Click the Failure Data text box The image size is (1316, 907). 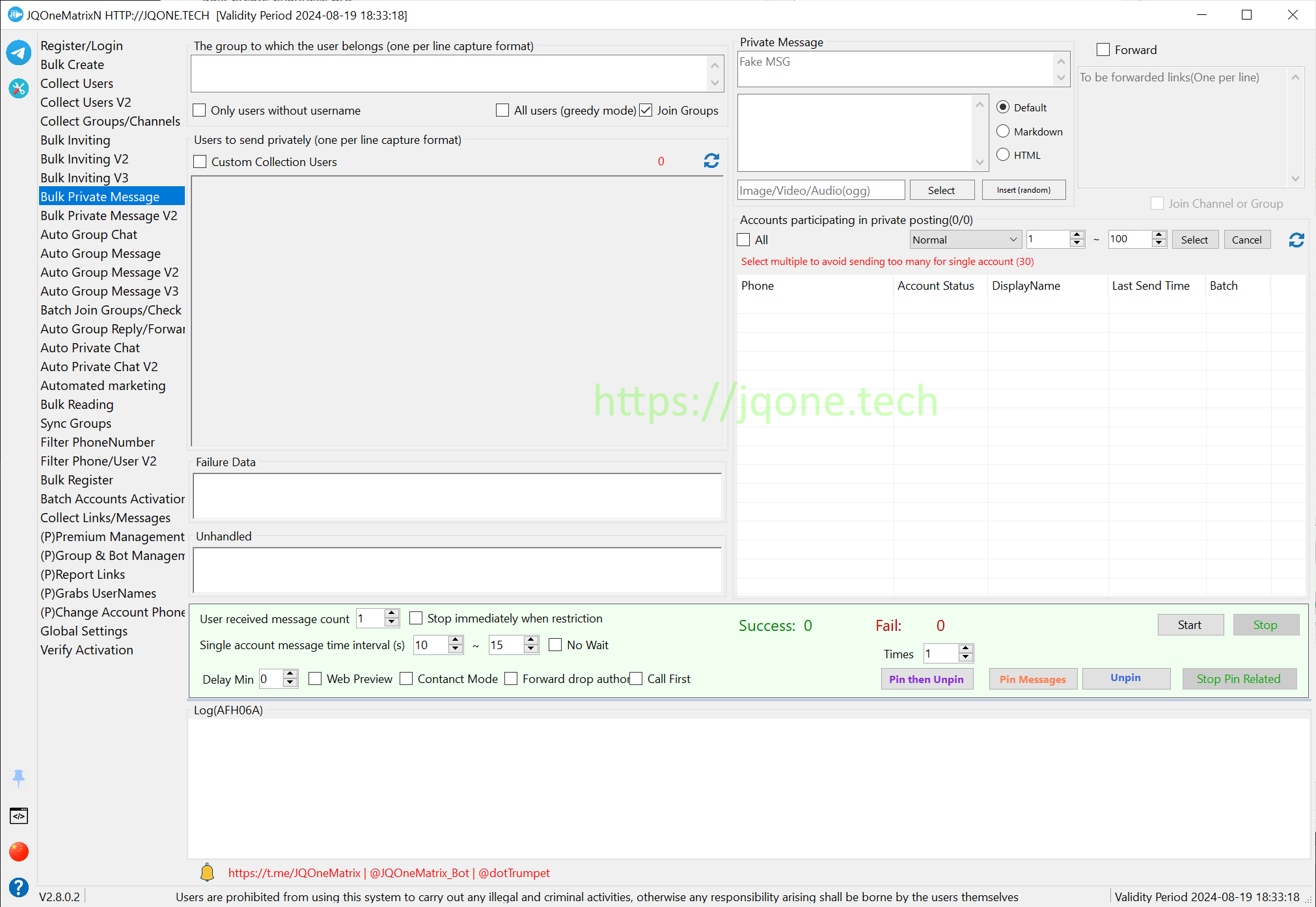coord(458,496)
